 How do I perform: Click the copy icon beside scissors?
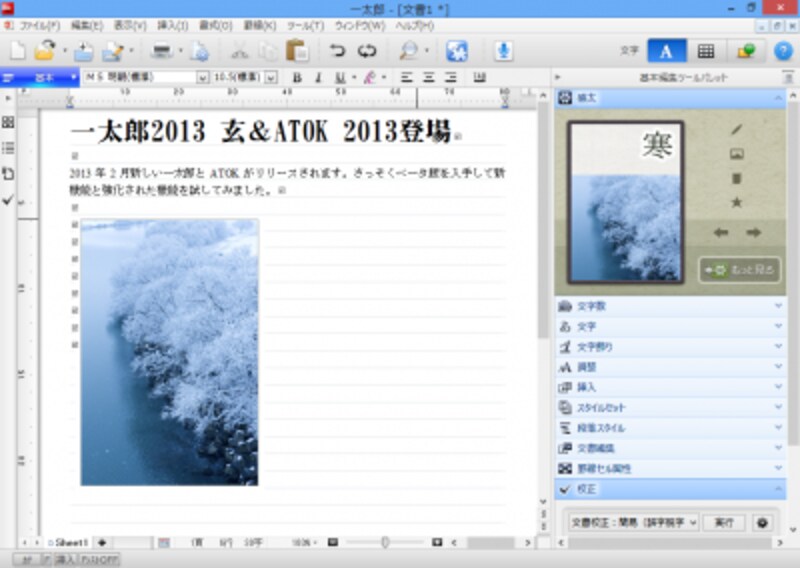pos(267,51)
